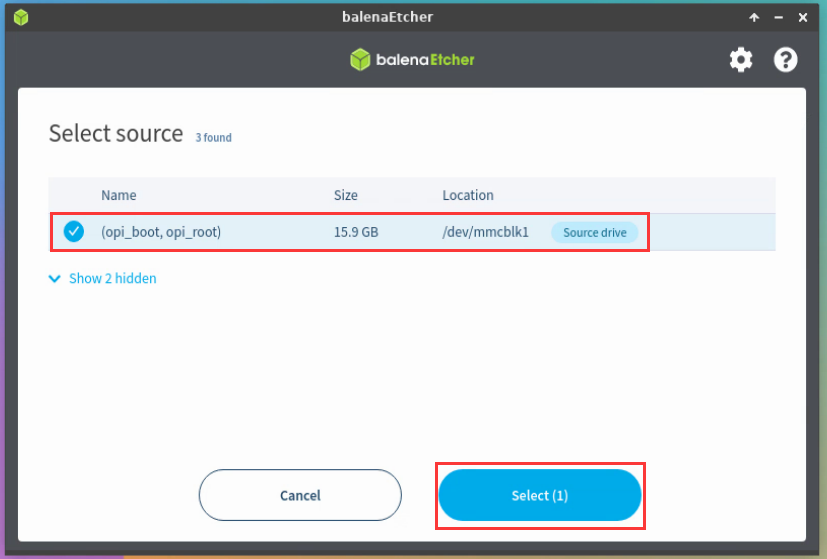Click the help question mark icon
The width and height of the screenshot is (827, 559).
(786, 60)
